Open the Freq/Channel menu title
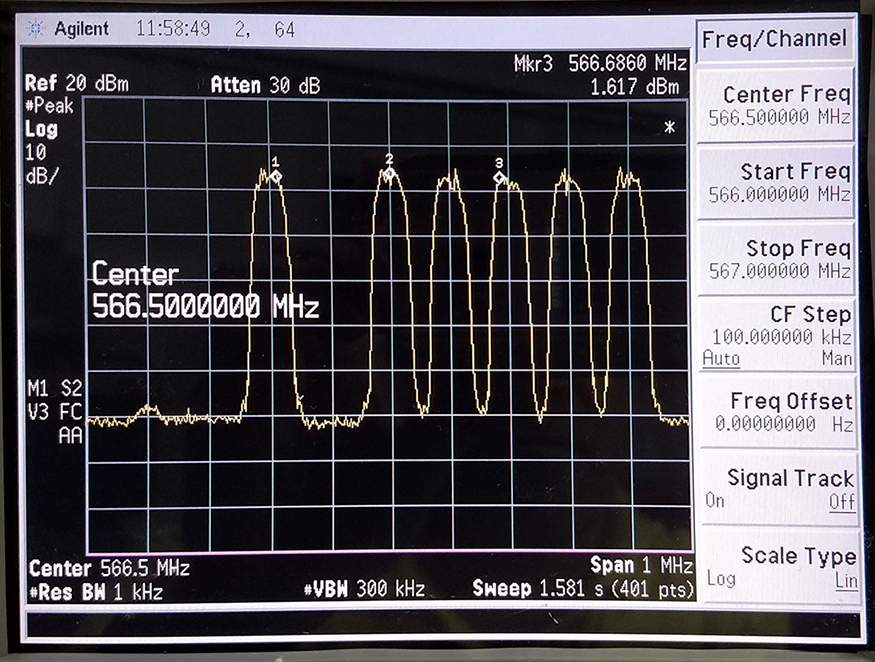 [x=775, y=39]
